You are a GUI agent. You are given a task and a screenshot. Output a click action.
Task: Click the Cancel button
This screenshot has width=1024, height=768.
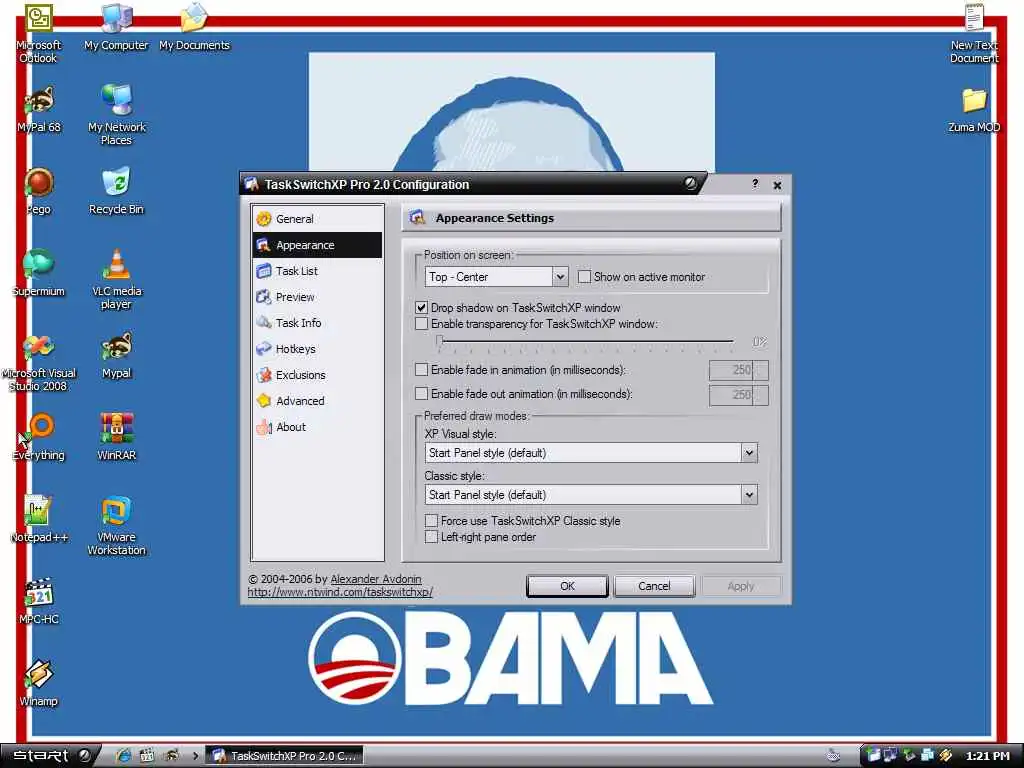(654, 586)
